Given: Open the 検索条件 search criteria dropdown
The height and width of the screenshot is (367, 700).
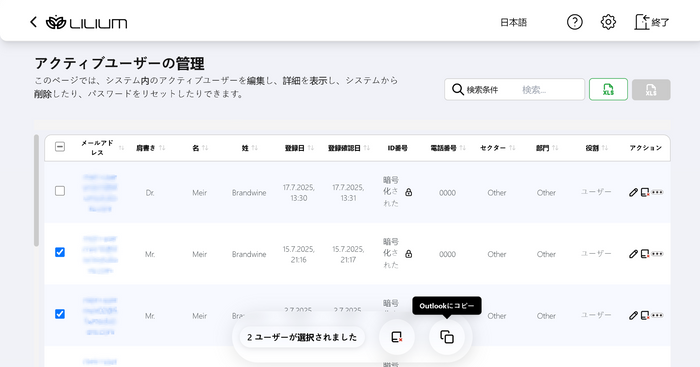Looking at the screenshot, I should (482, 90).
